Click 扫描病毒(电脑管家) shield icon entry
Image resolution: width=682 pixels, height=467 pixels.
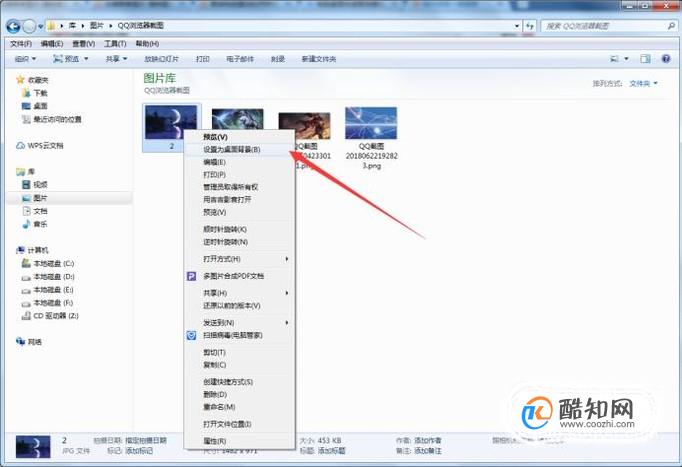240,335
